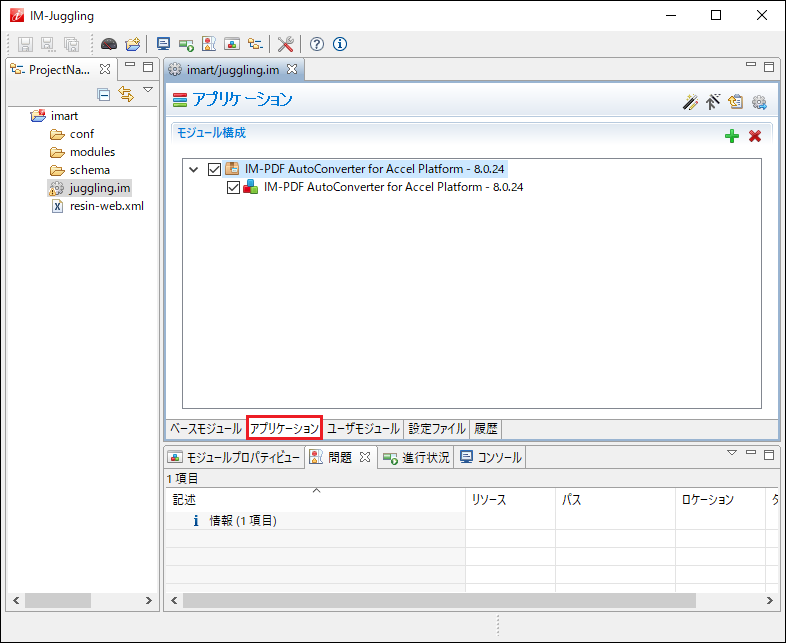Click the new project folder icon
Image resolution: width=786 pixels, height=643 pixels.
point(133,44)
